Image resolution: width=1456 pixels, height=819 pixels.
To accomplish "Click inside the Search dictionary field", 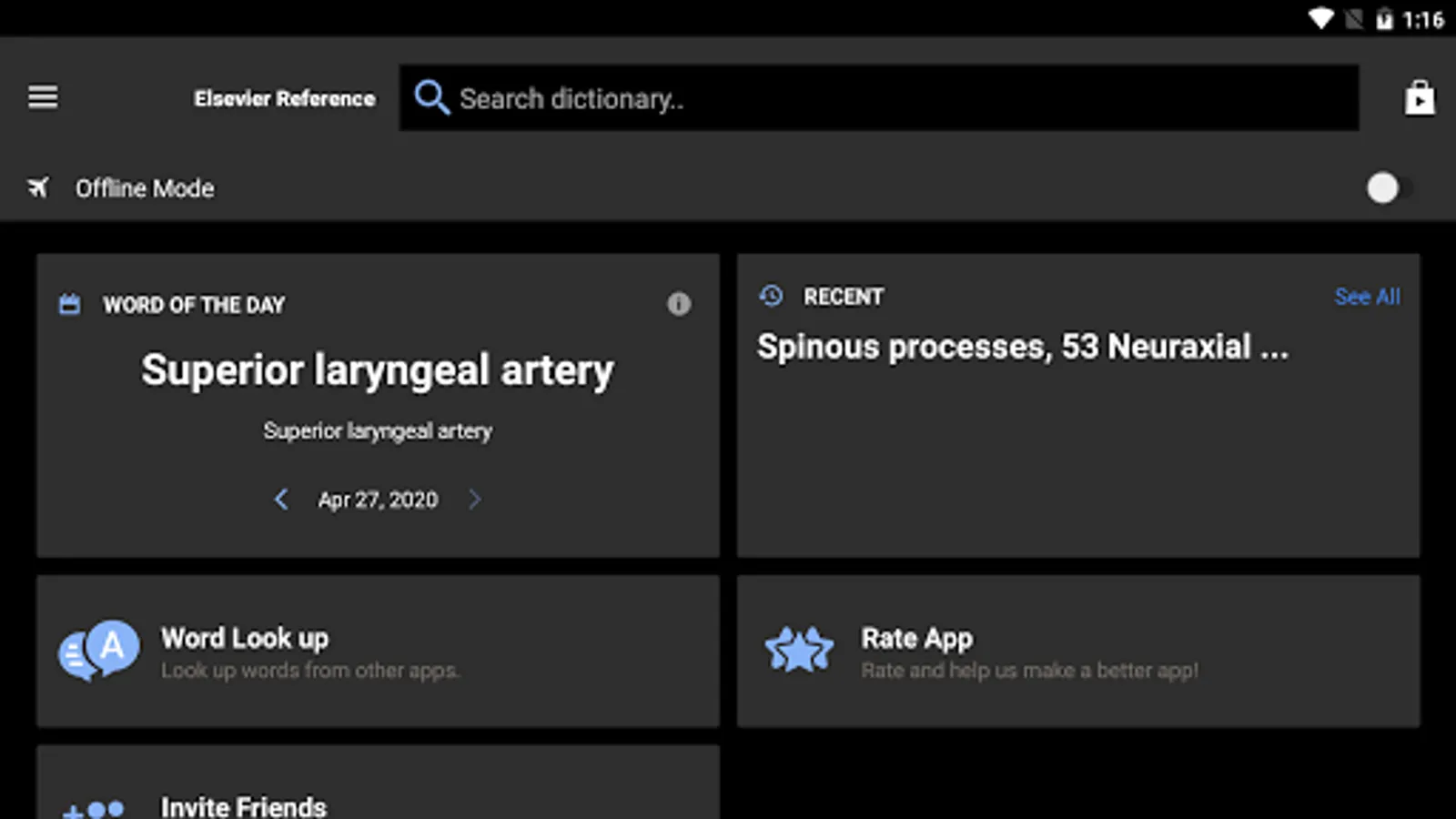I will [879, 97].
